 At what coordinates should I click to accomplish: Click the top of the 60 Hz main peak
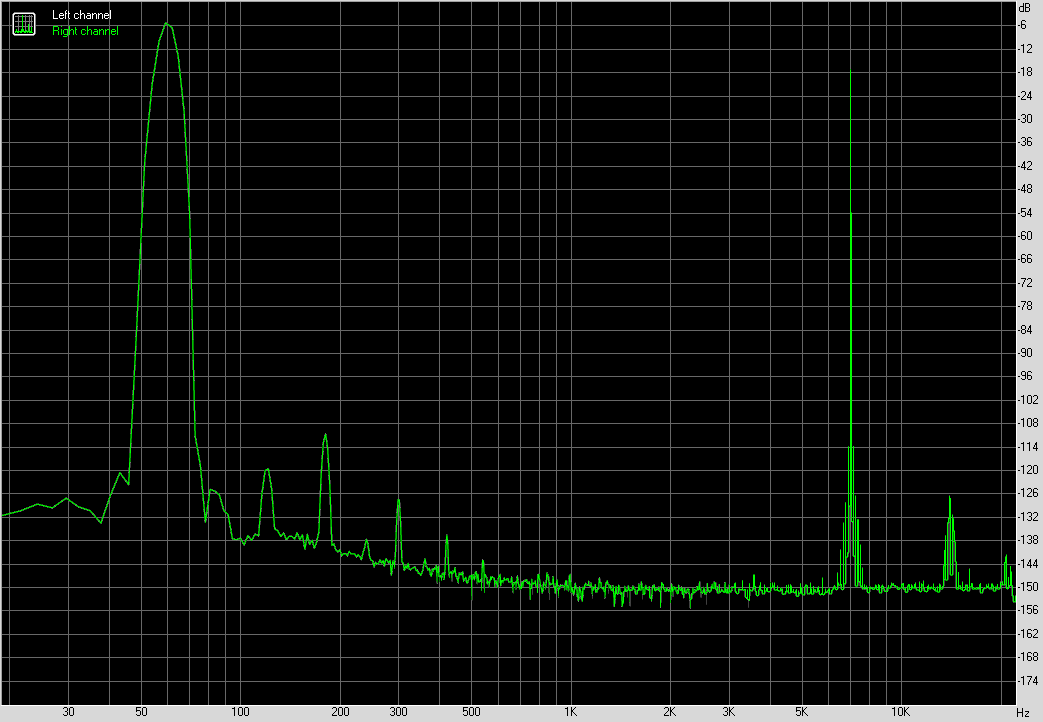click(166, 24)
